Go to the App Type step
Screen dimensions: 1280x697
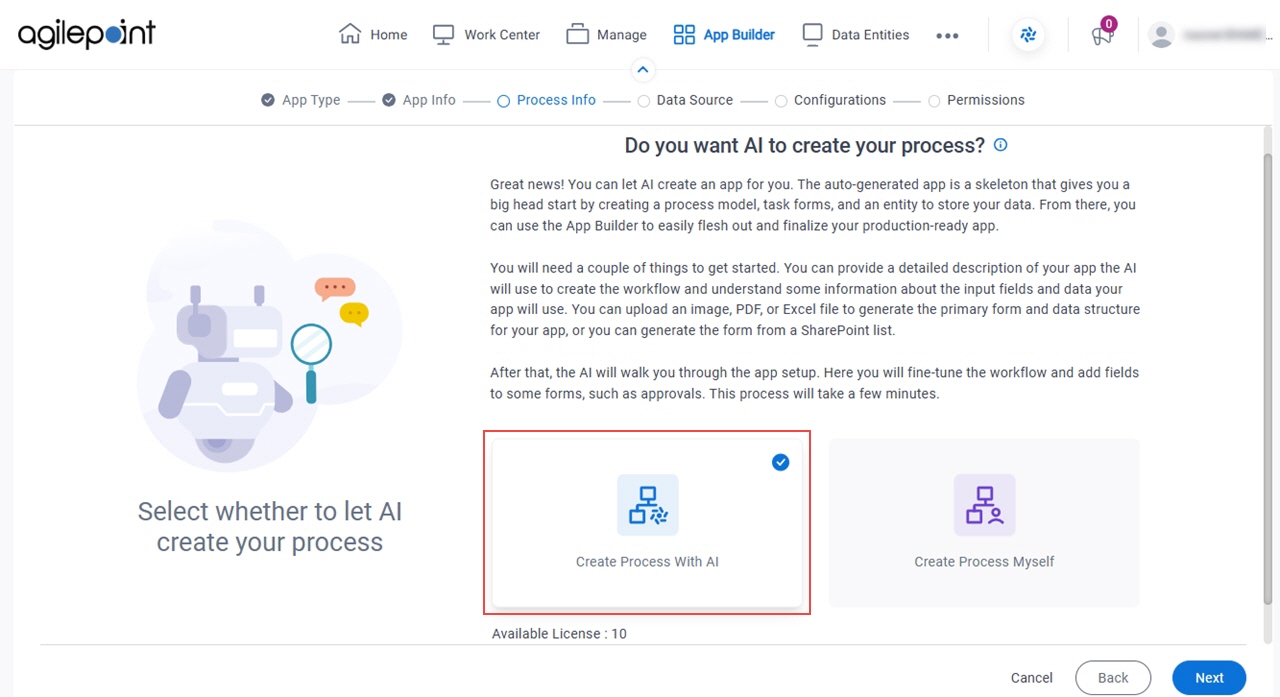pyautogui.click(x=311, y=100)
